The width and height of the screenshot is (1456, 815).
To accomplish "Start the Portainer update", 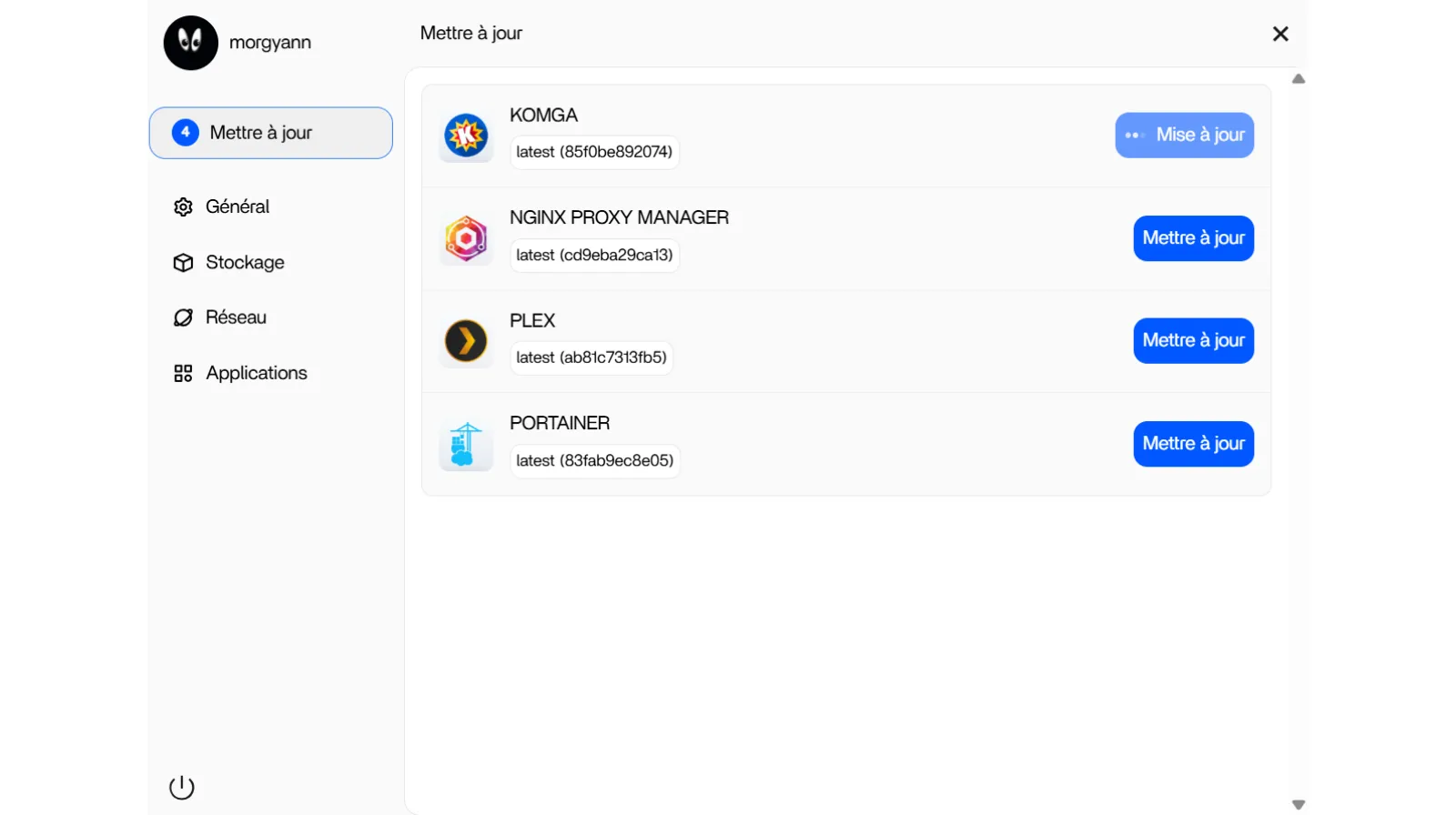I will pyautogui.click(x=1193, y=444).
